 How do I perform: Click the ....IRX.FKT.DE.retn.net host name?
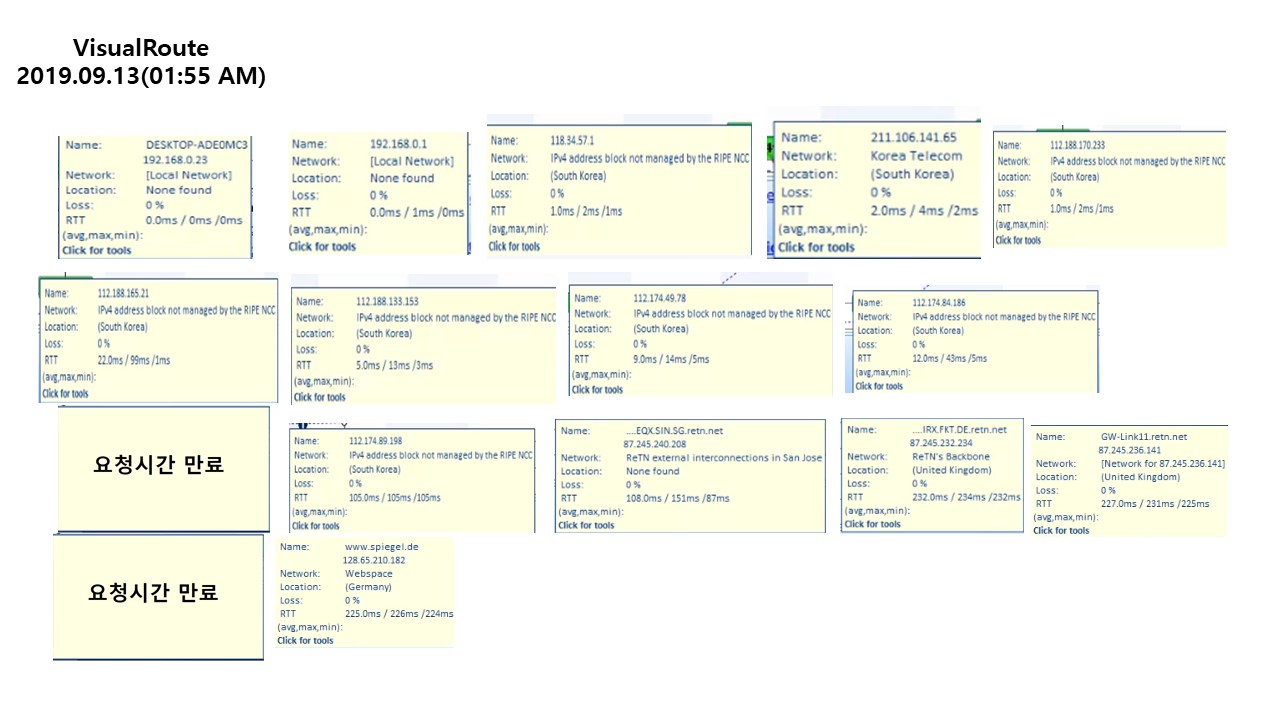tap(960, 430)
